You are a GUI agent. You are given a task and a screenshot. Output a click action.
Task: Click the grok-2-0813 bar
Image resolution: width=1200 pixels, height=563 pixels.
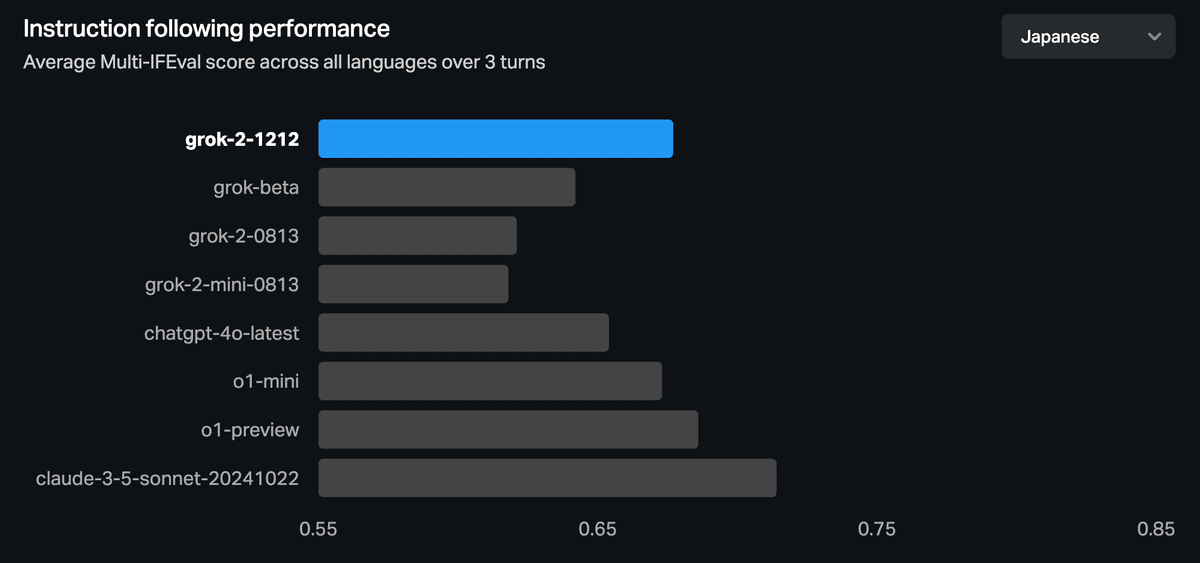tap(417, 236)
